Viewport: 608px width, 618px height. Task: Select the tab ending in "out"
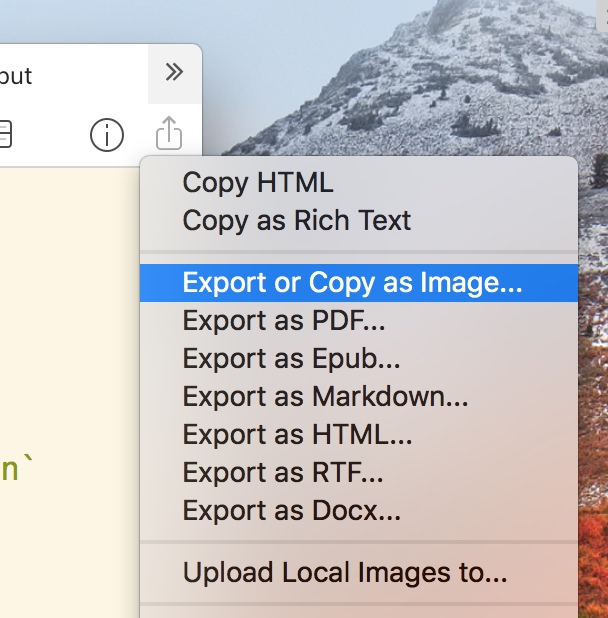point(17,75)
